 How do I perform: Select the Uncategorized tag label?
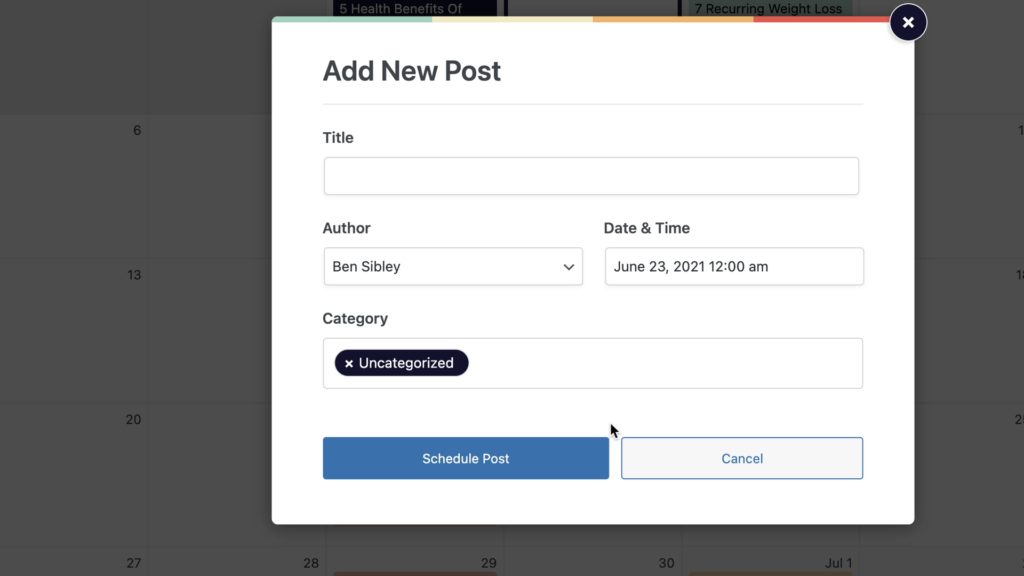[406, 363]
